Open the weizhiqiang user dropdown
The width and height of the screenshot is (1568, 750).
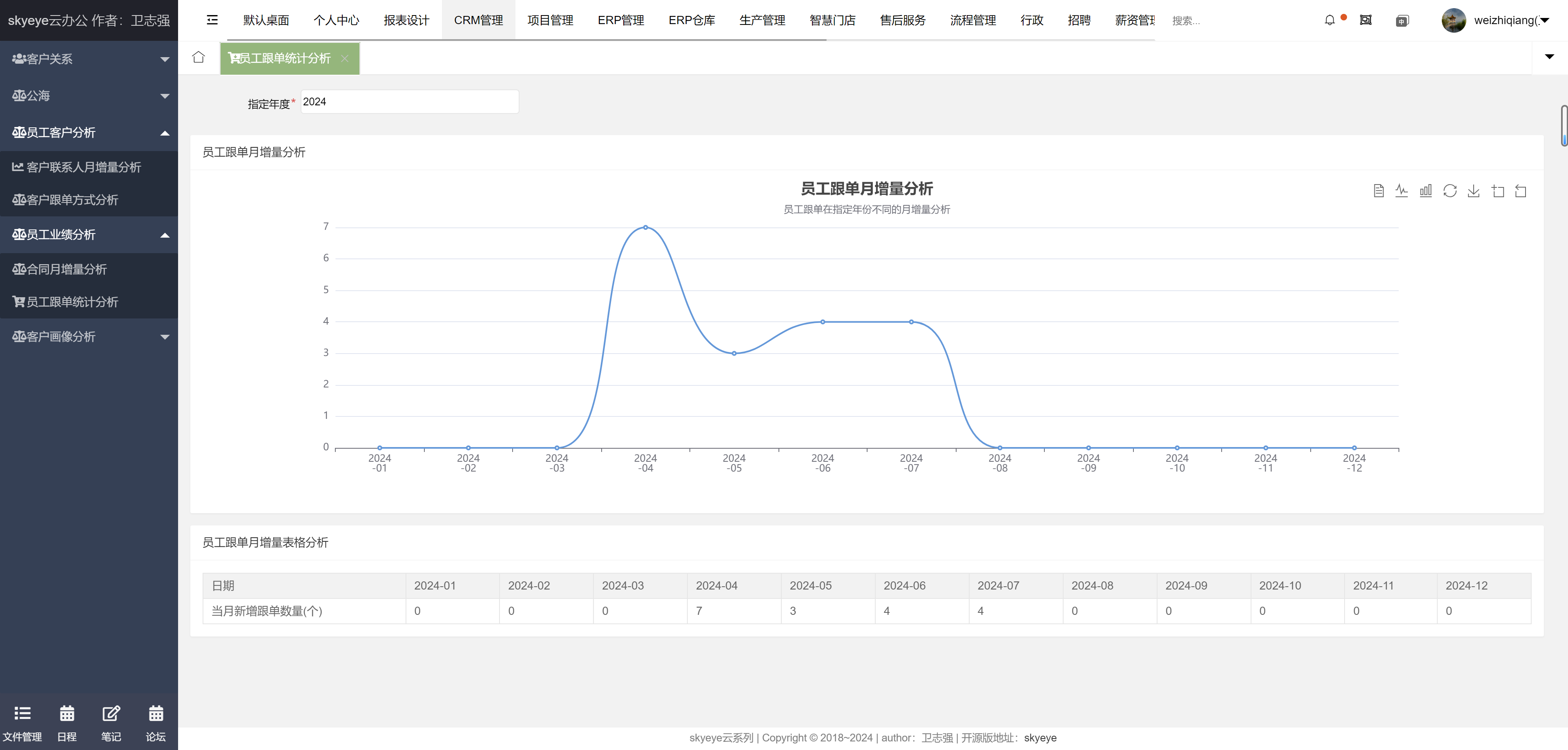tap(1503, 20)
